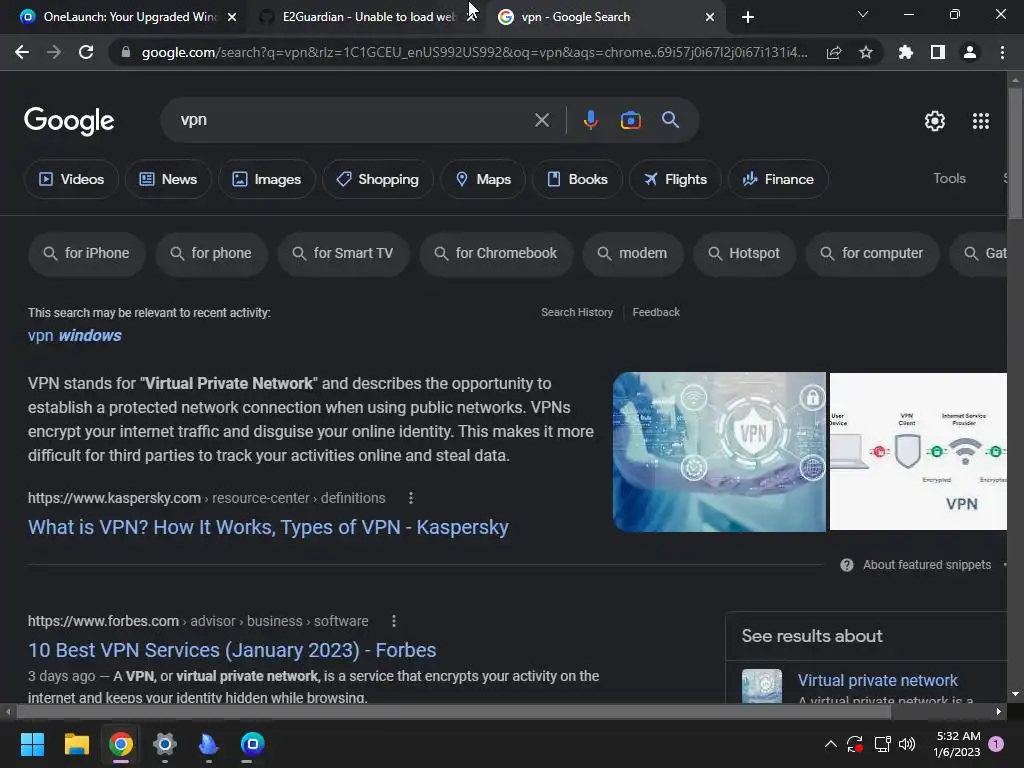The height and width of the screenshot is (768, 1024).
Task: Click the About featured snippets help icon
Action: pyautogui.click(x=846, y=565)
